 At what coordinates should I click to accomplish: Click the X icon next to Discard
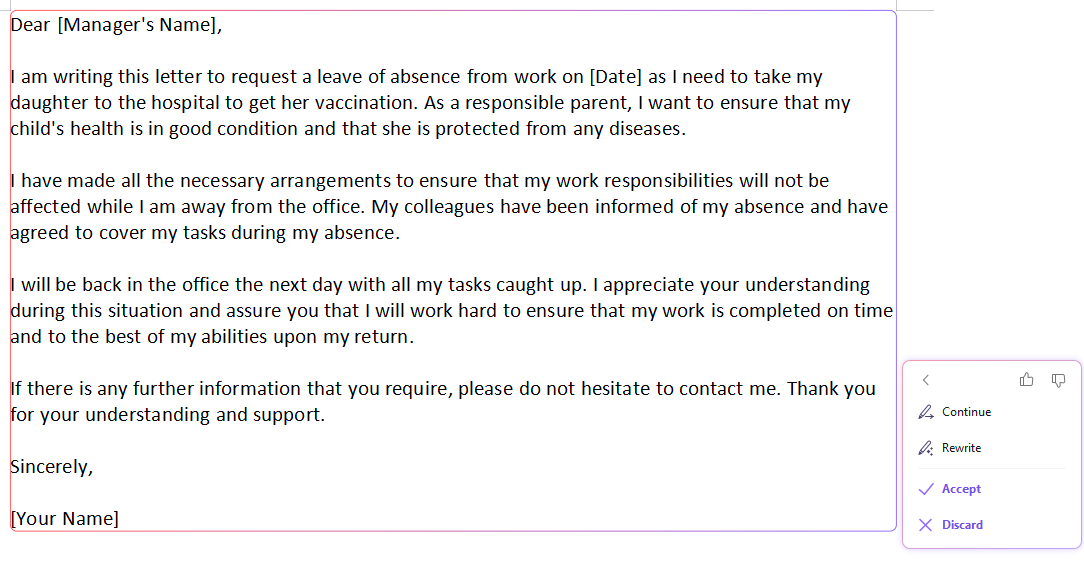point(926,525)
